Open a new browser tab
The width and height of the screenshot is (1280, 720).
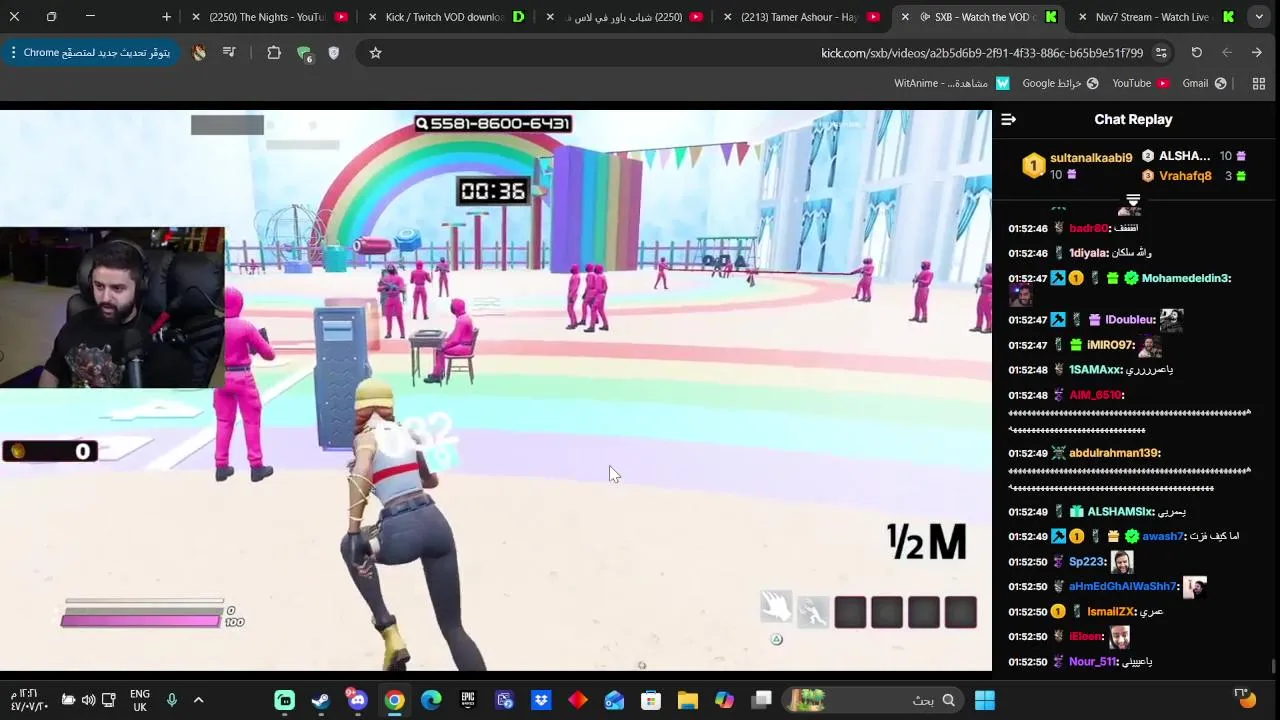(167, 17)
